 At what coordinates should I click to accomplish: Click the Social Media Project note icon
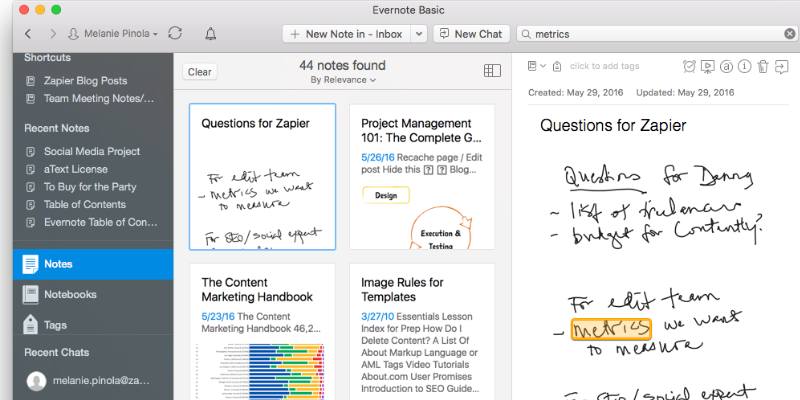pyautogui.click(x=31, y=152)
